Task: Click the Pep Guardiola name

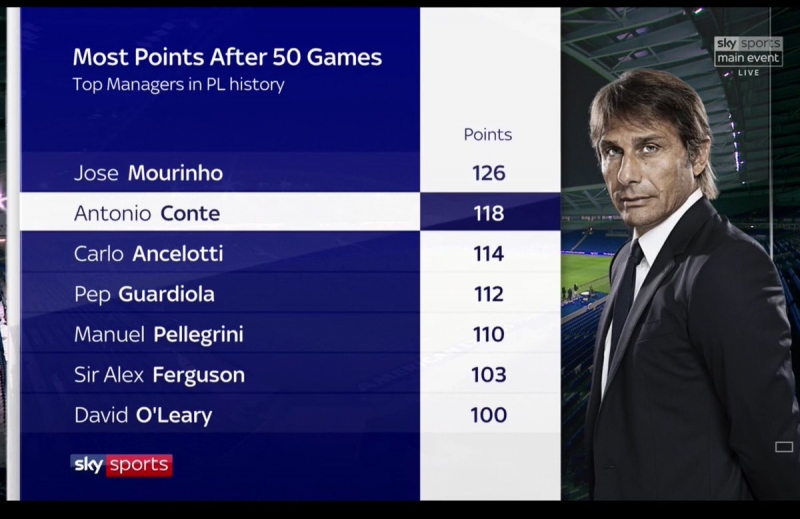Action: (144, 294)
